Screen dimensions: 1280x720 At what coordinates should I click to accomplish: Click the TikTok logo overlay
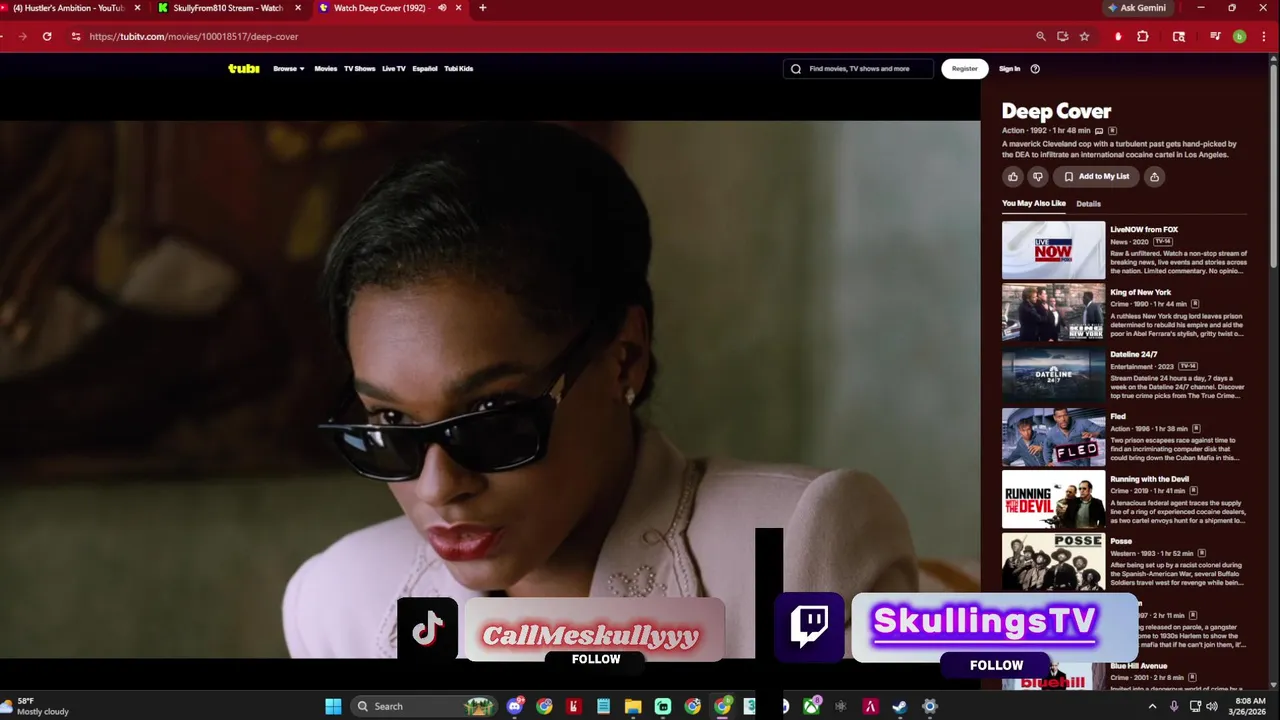428,629
